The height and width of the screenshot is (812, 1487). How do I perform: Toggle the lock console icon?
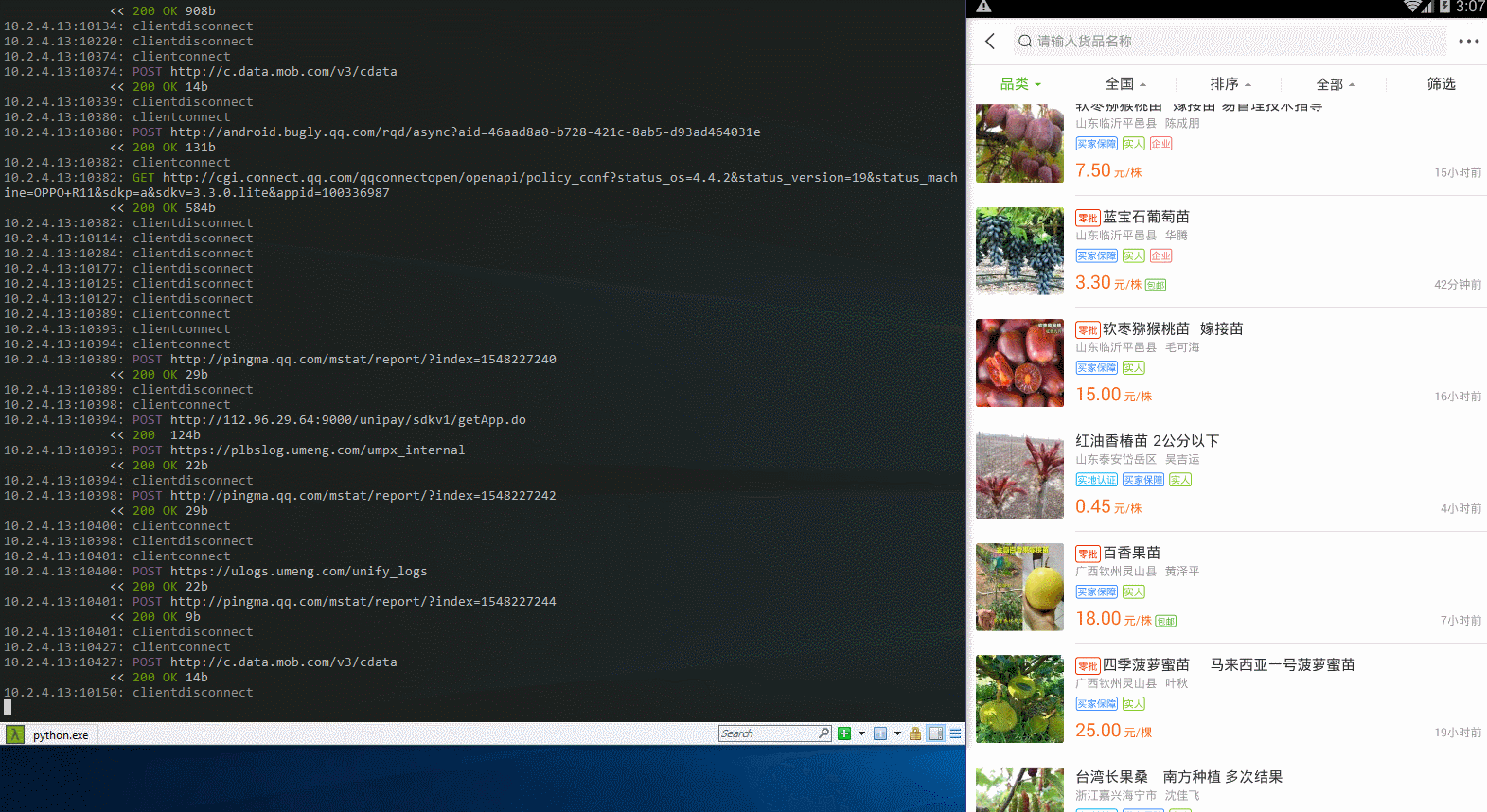915,733
